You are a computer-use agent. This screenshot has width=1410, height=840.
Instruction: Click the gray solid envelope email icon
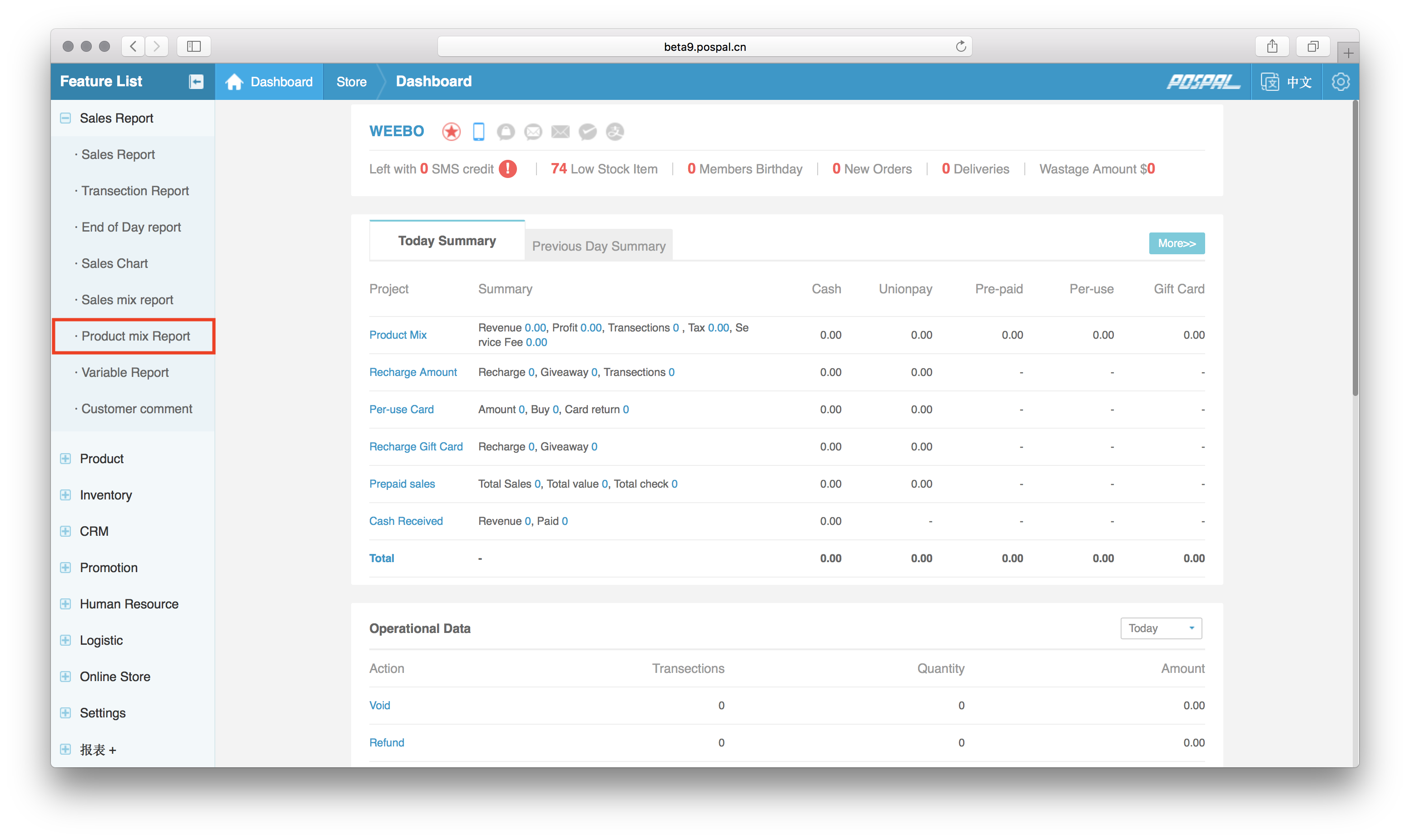point(561,132)
